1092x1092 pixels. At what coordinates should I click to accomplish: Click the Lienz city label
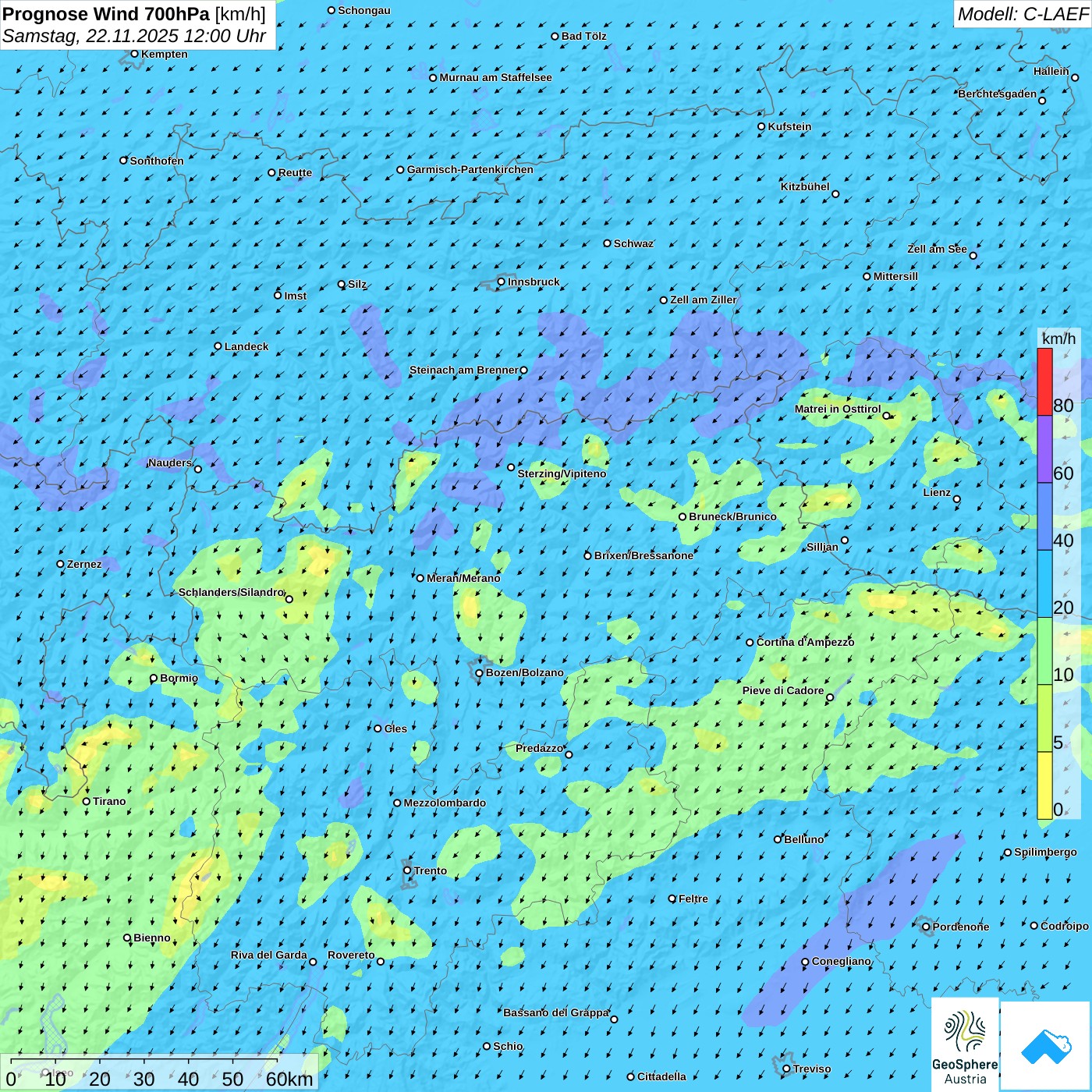(x=937, y=492)
